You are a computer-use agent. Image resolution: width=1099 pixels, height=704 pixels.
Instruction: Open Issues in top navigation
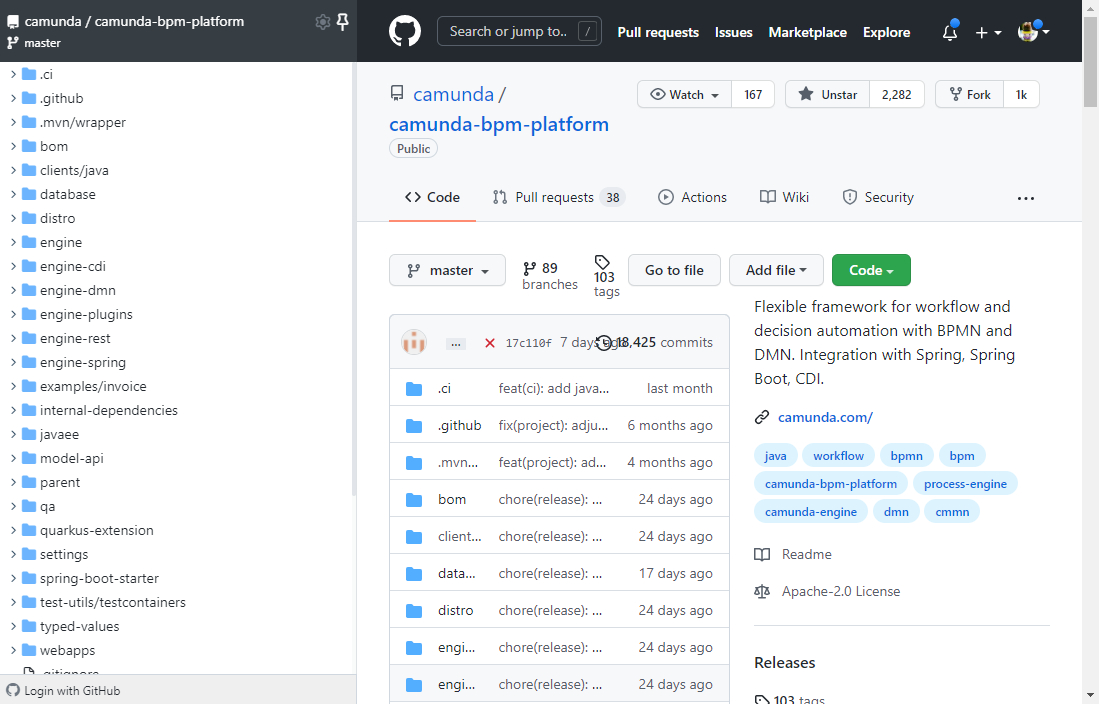point(734,32)
